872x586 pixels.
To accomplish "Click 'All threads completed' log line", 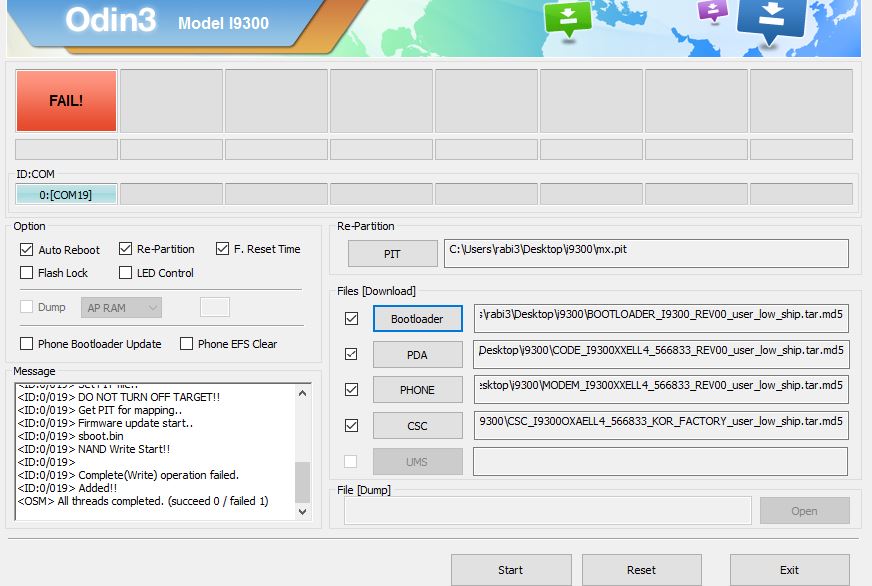I will tap(143, 501).
